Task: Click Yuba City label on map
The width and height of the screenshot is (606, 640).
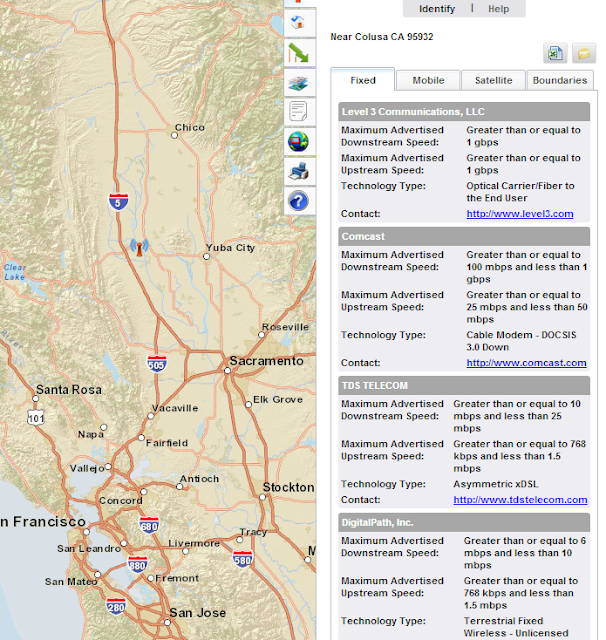Action: [230, 248]
